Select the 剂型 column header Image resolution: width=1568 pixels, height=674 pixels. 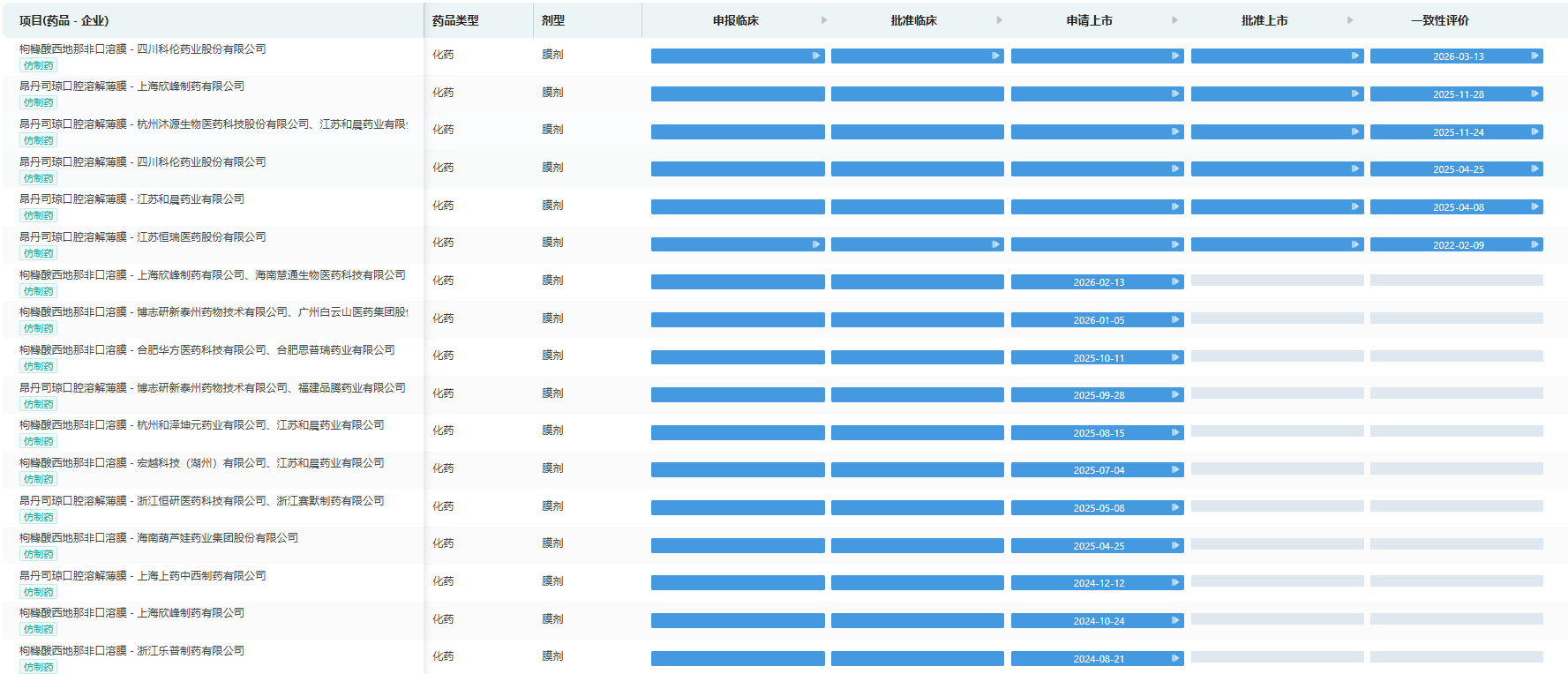(553, 20)
